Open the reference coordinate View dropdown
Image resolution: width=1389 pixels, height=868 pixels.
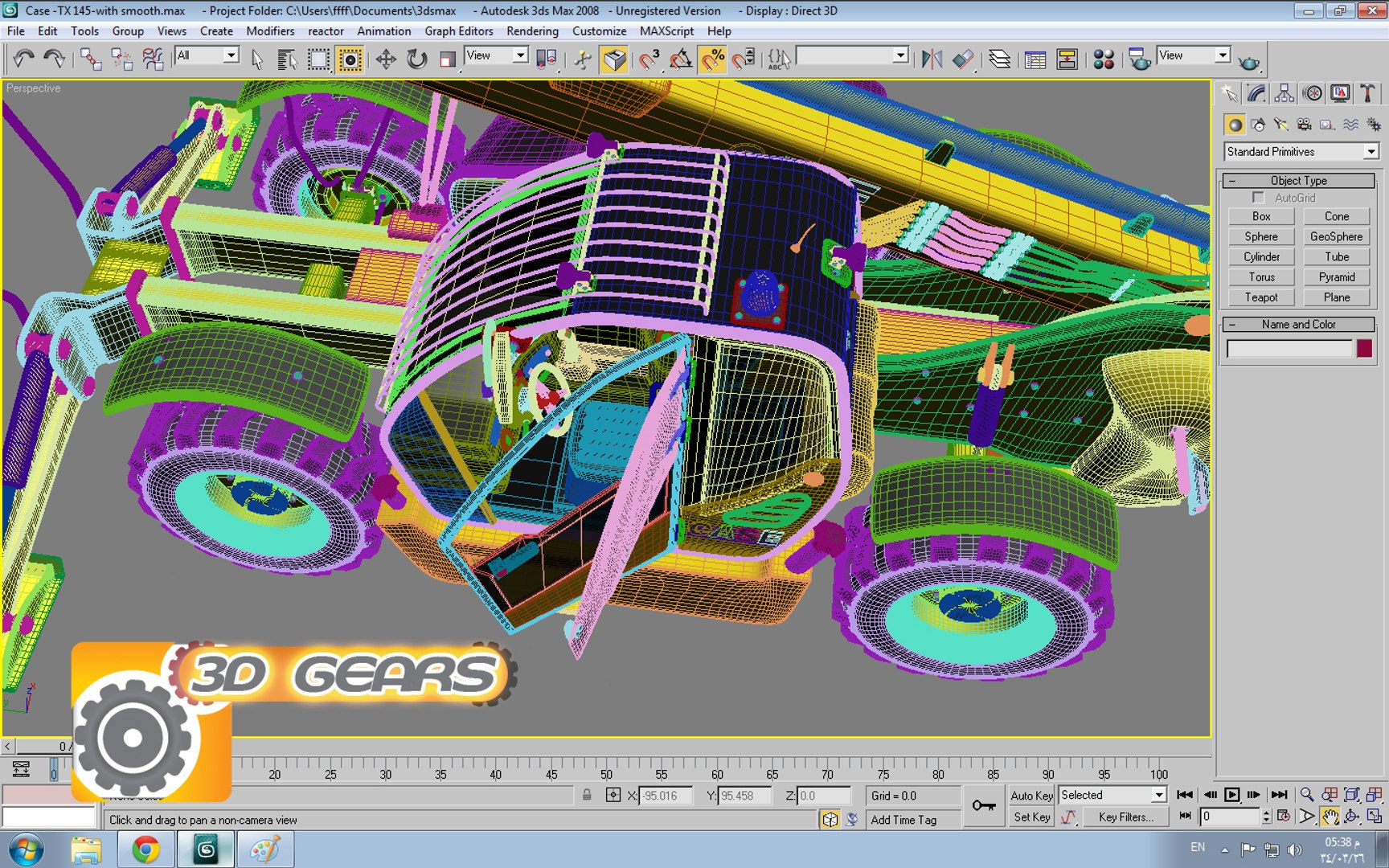tap(496, 55)
